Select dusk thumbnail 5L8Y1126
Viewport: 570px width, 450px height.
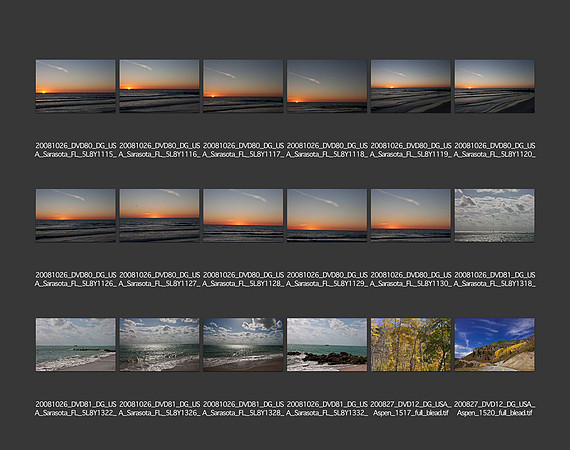[x=76, y=215]
